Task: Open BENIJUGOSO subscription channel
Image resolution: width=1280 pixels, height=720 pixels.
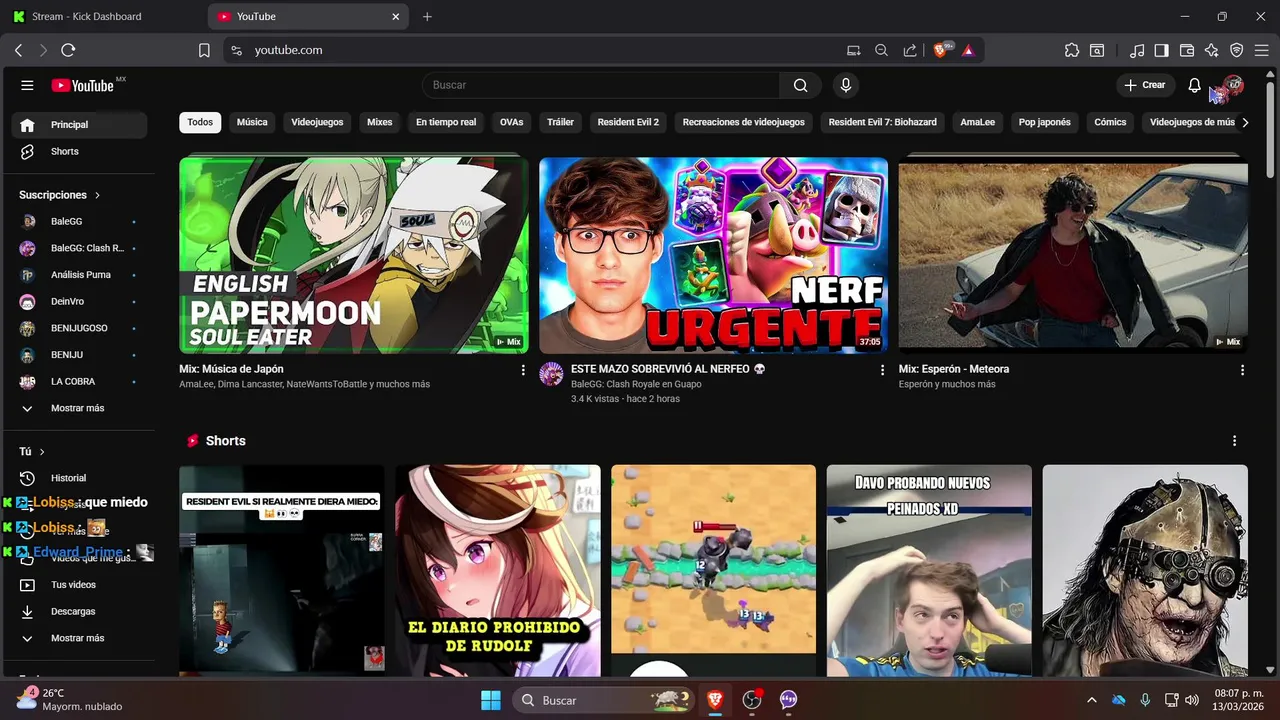Action: click(x=79, y=328)
